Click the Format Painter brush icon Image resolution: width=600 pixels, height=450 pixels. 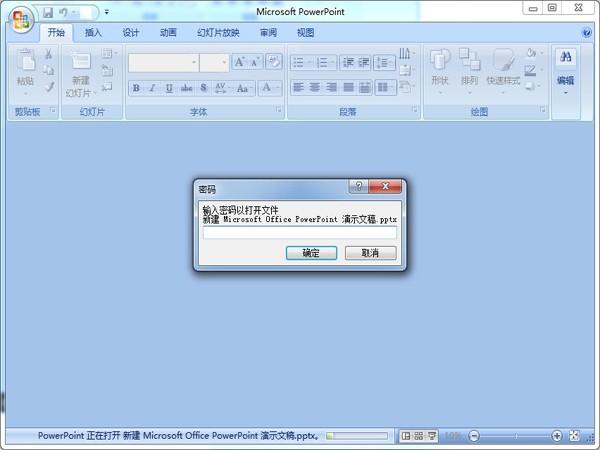tap(49, 87)
